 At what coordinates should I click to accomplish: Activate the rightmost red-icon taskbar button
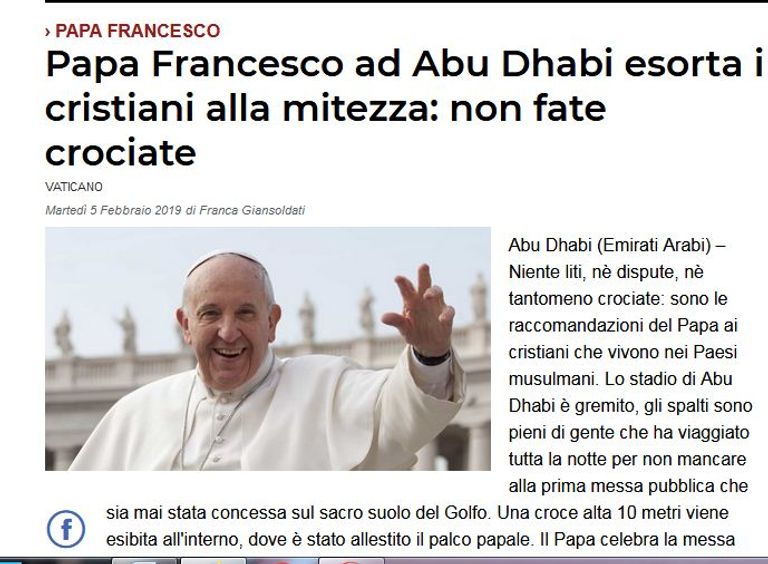tap(351, 561)
